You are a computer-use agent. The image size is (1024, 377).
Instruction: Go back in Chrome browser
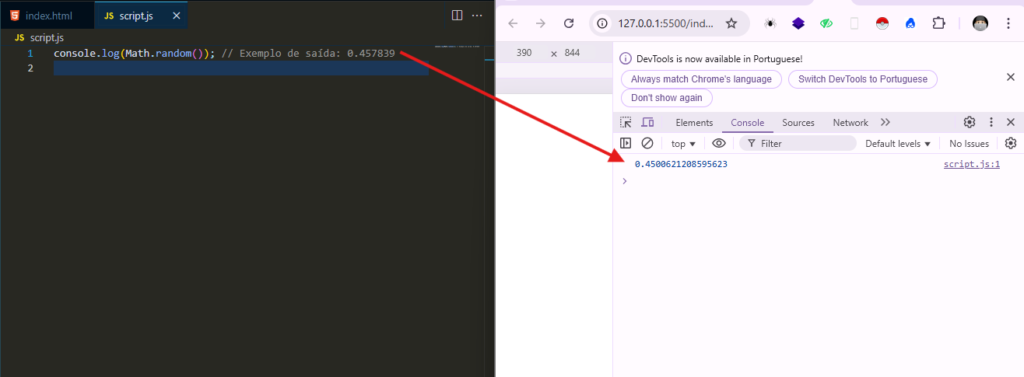click(x=513, y=24)
